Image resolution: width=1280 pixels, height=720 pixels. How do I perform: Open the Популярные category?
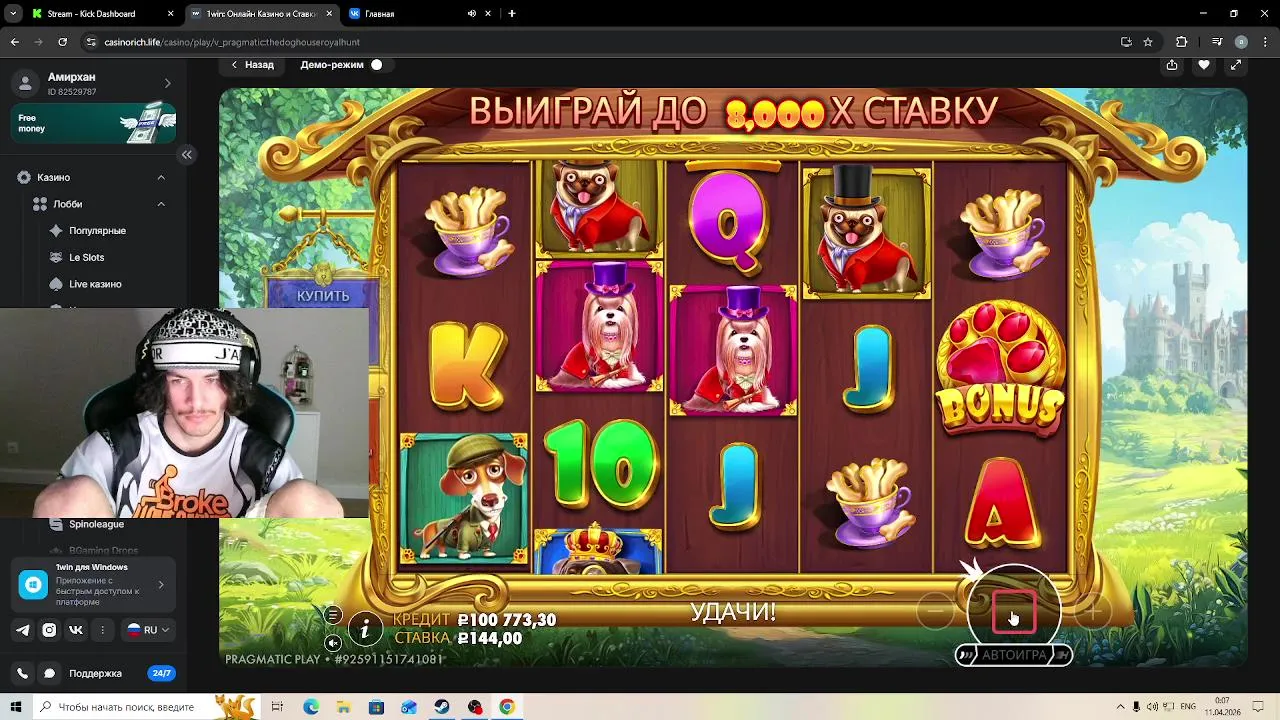pos(97,231)
